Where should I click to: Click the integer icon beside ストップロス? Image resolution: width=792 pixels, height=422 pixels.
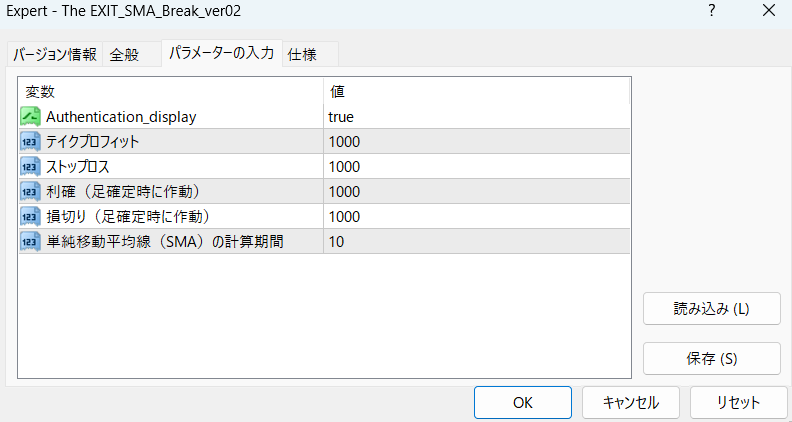(x=30, y=166)
